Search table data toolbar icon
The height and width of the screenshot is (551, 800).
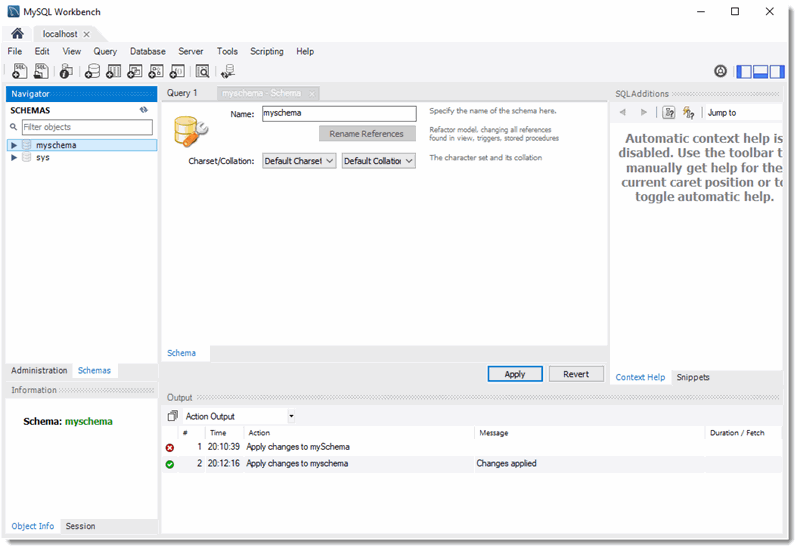pyautogui.click(x=202, y=71)
